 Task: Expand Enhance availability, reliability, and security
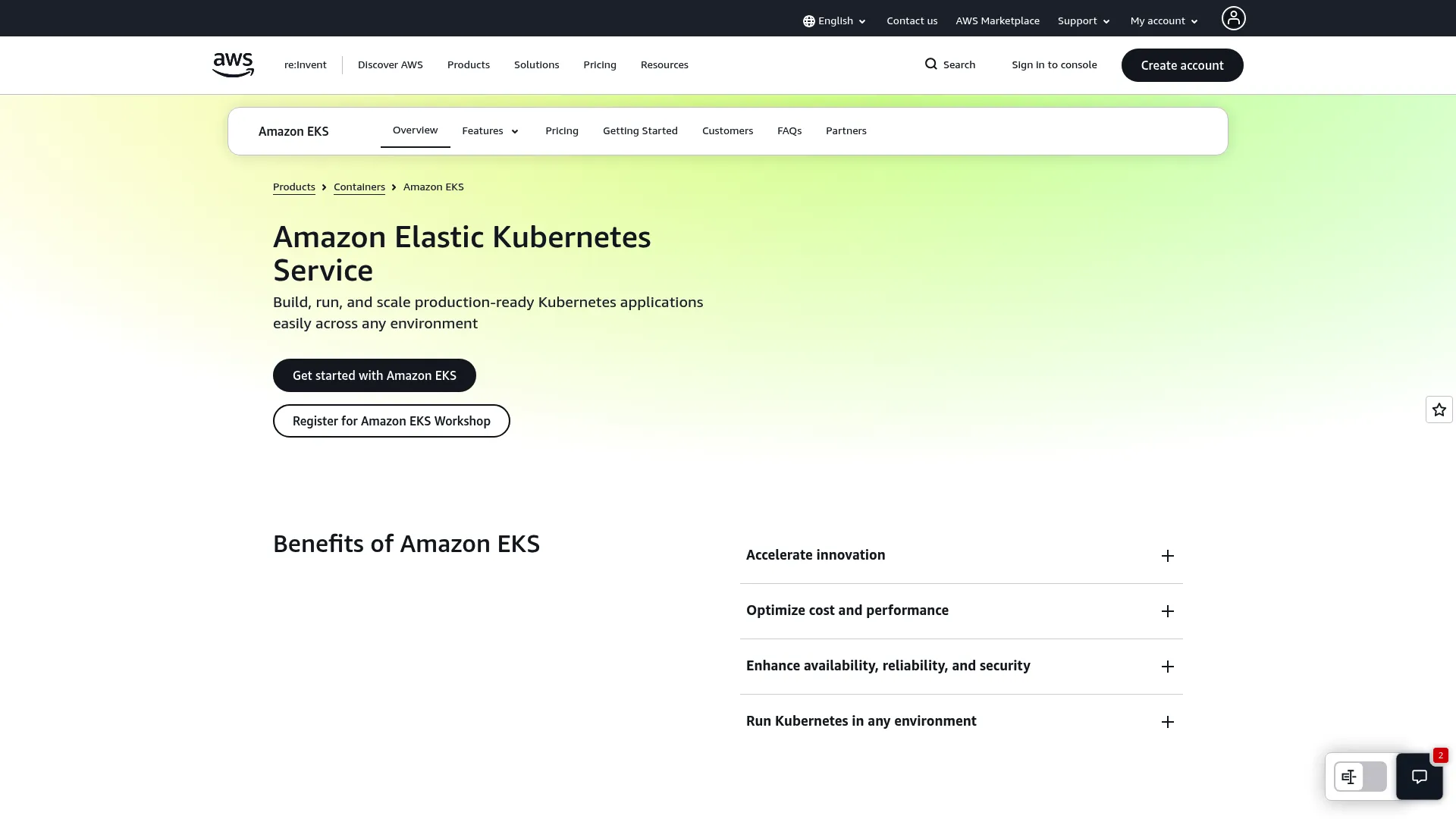click(961, 667)
